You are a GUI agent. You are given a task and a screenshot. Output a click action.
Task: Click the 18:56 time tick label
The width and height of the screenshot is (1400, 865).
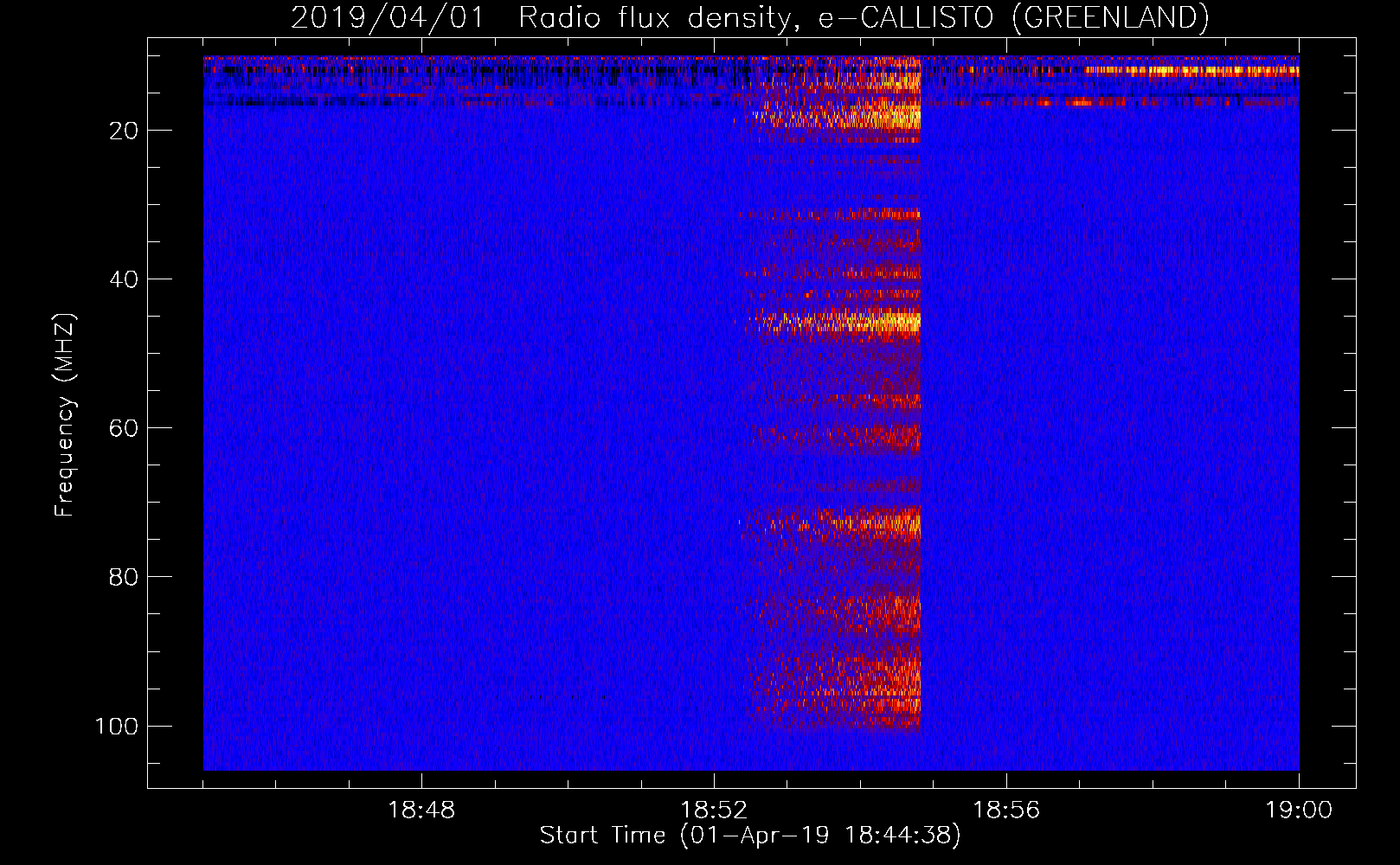[x=1006, y=811]
